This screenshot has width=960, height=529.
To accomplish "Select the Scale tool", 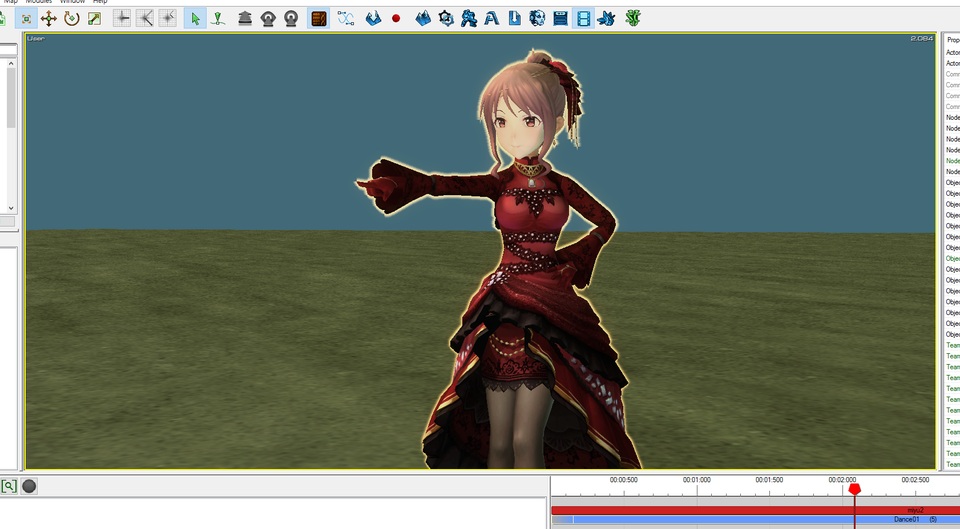I will (94, 18).
